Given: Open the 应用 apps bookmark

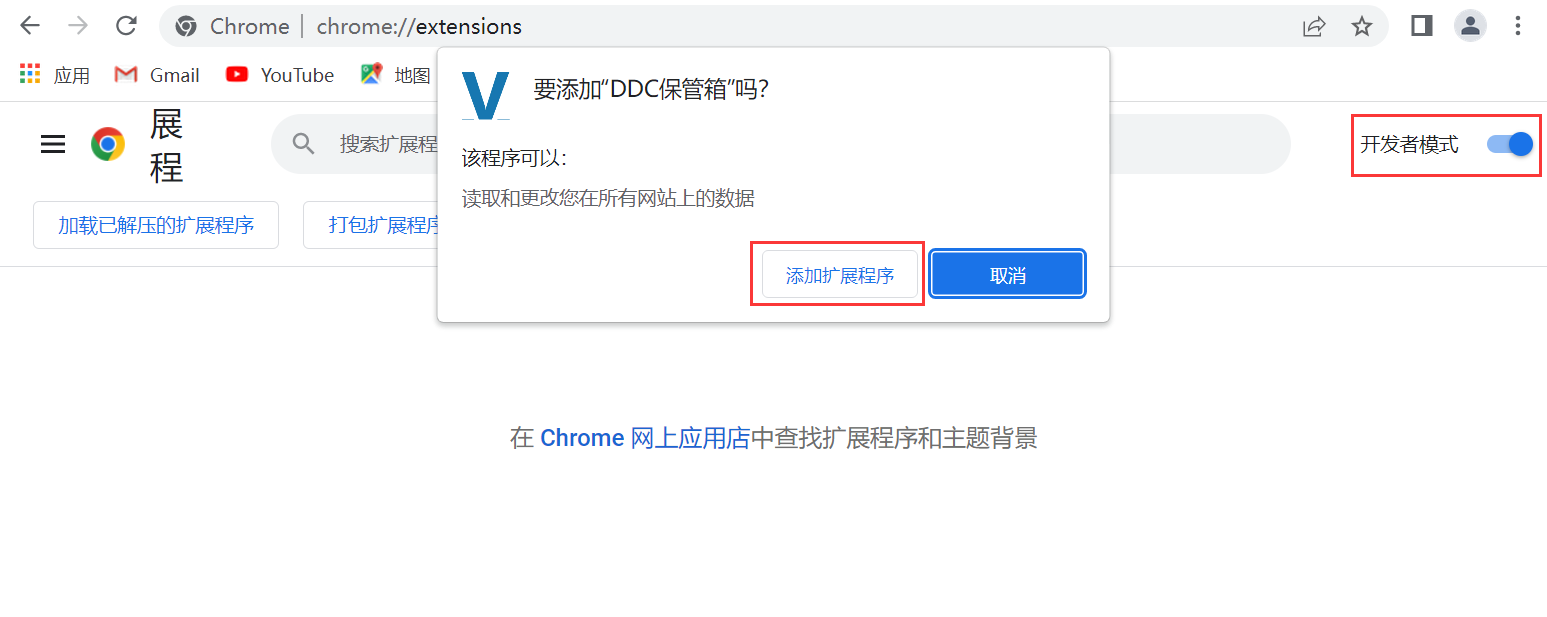Looking at the screenshot, I should click(55, 75).
